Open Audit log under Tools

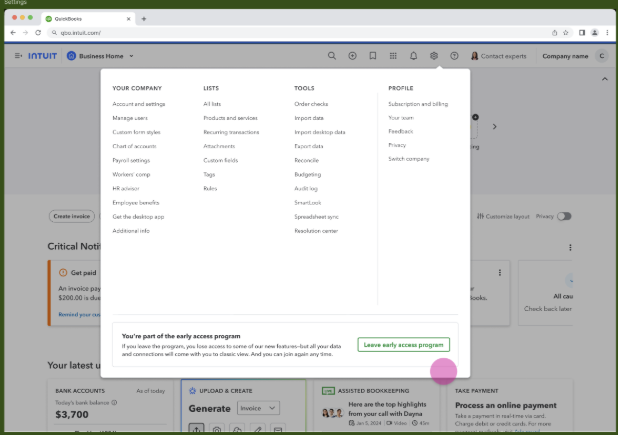[x=306, y=188]
